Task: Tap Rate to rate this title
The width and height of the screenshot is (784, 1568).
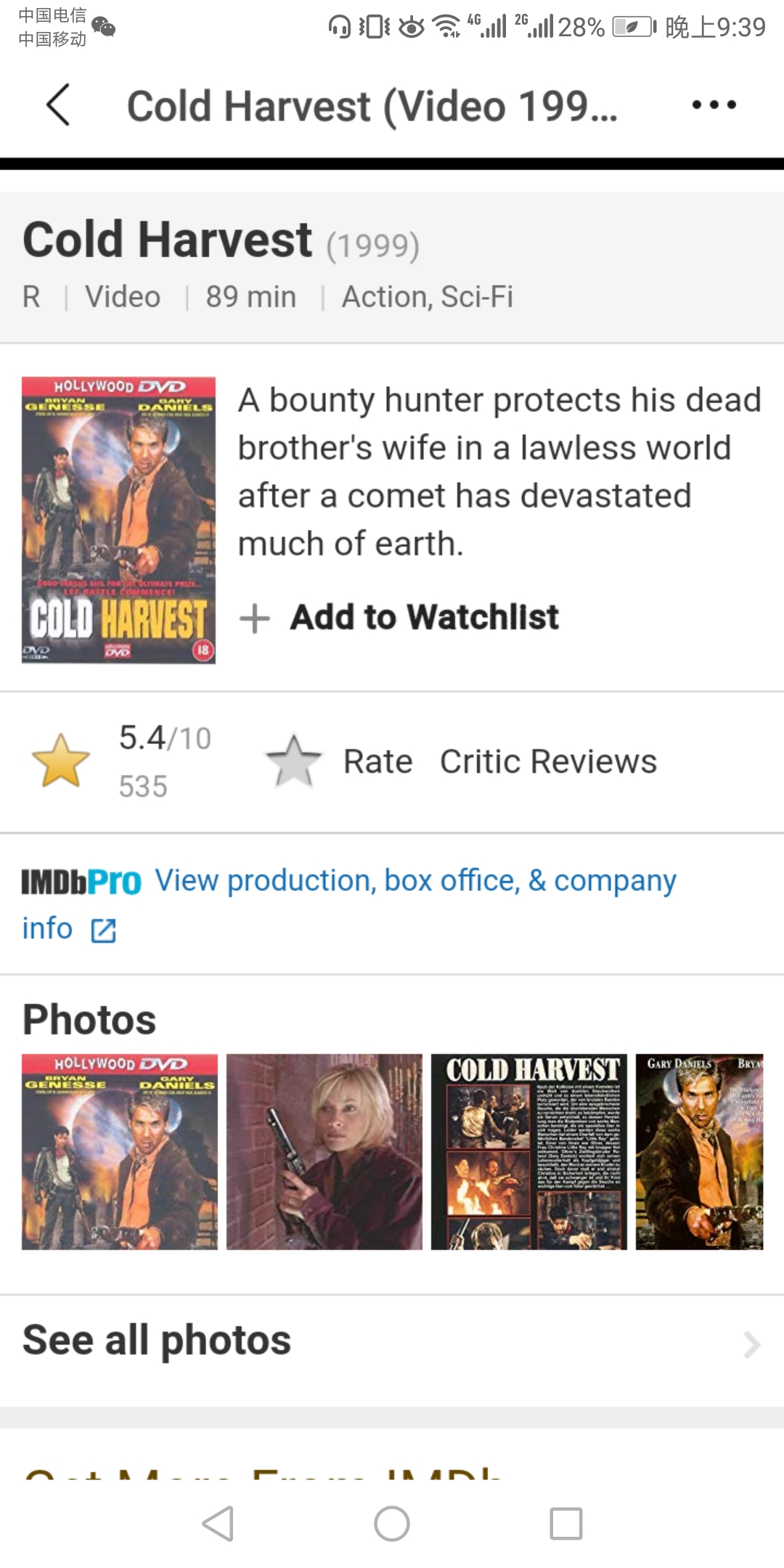Action: click(x=377, y=761)
